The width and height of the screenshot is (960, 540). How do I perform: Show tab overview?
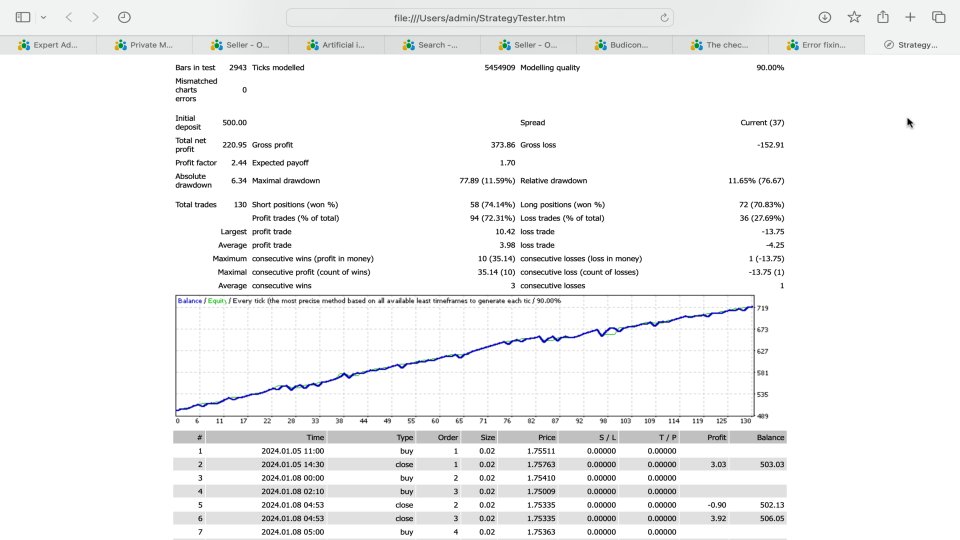pyautogui.click(x=939, y=17)
